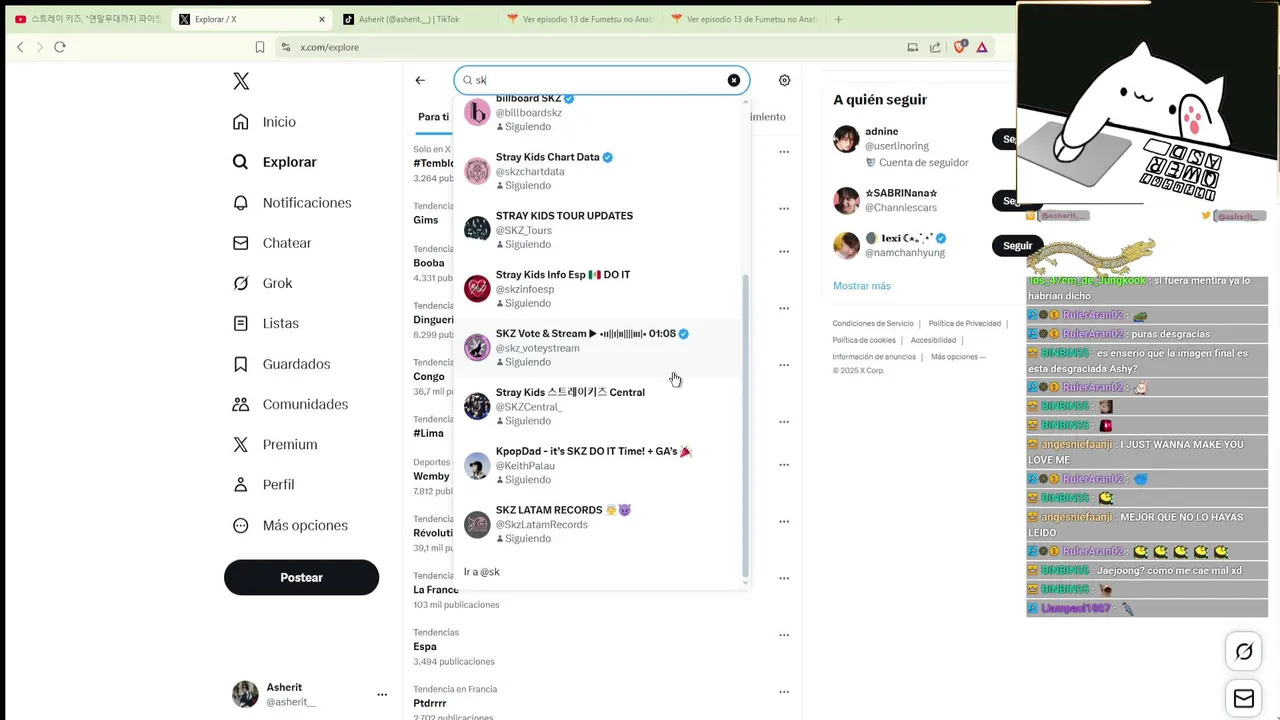The width and height of the screenshot is (1280, 720).
Task: Open Accesibilidad link
Action: point(933,340)
